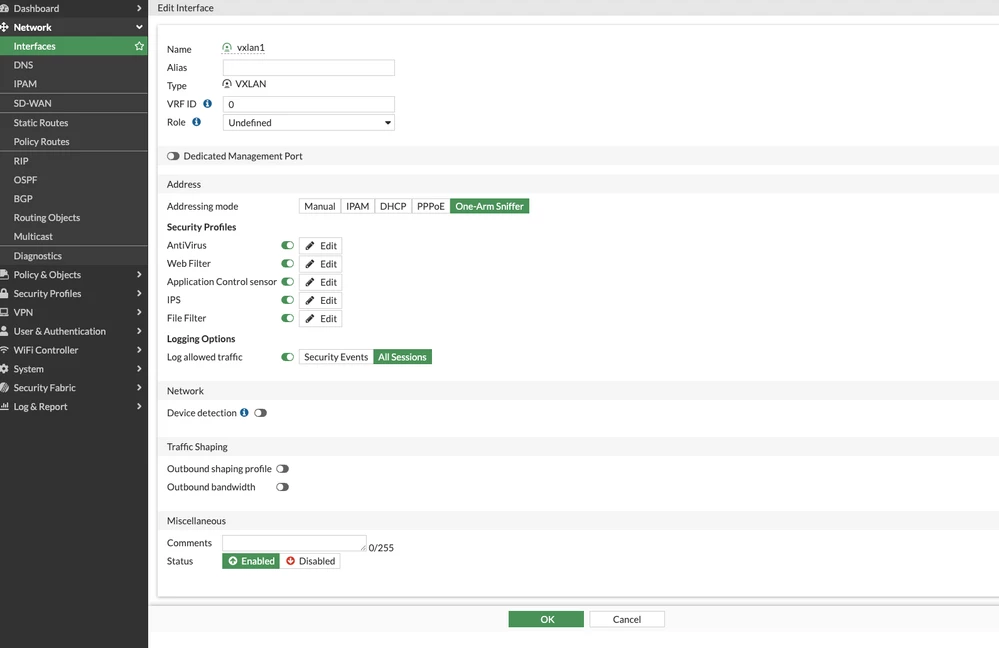Viewport: 999px width, 648px height.
Task: Click the OK button
Action: (x=546, y=619)
